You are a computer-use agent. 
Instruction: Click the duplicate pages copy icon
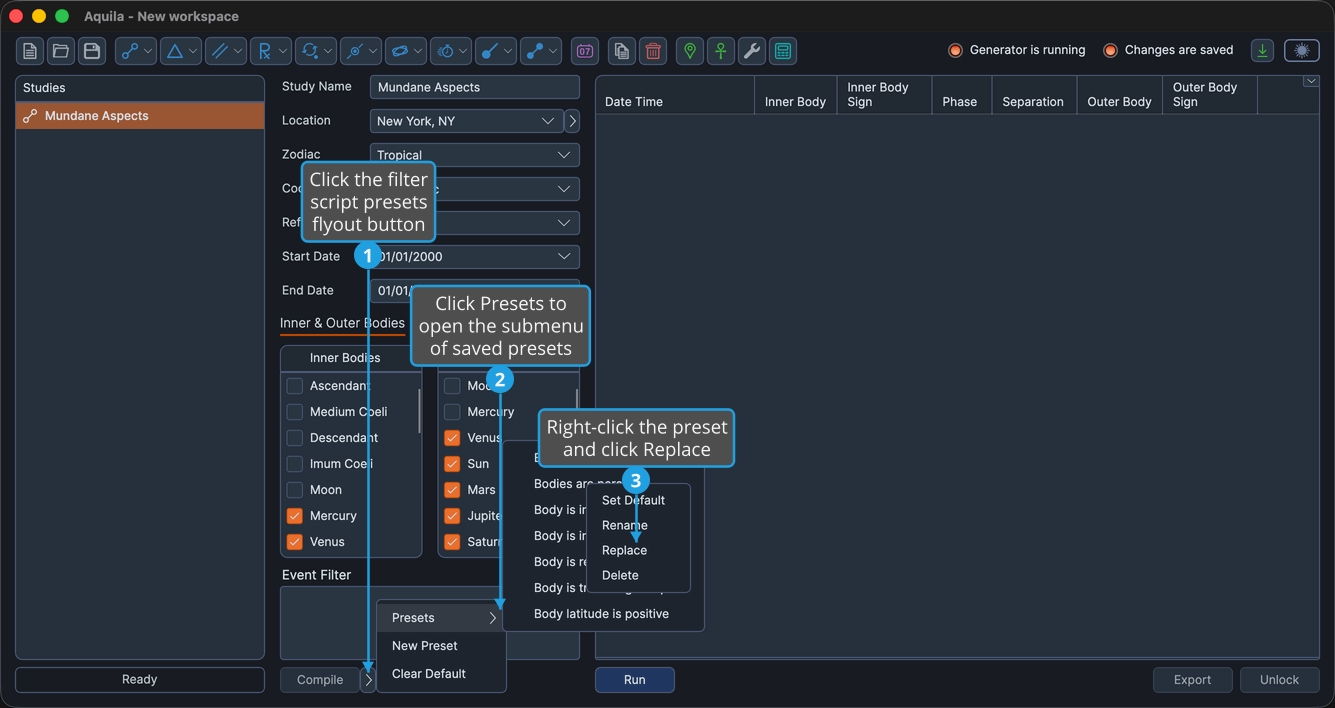[622, 51]
